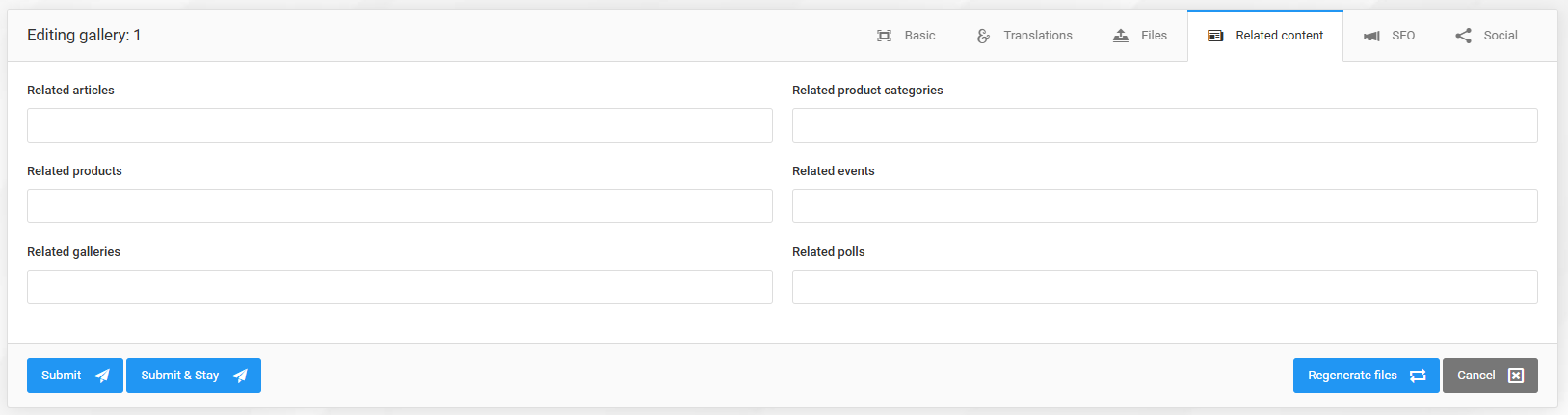Focus the Related galleries input

point(400,287)
